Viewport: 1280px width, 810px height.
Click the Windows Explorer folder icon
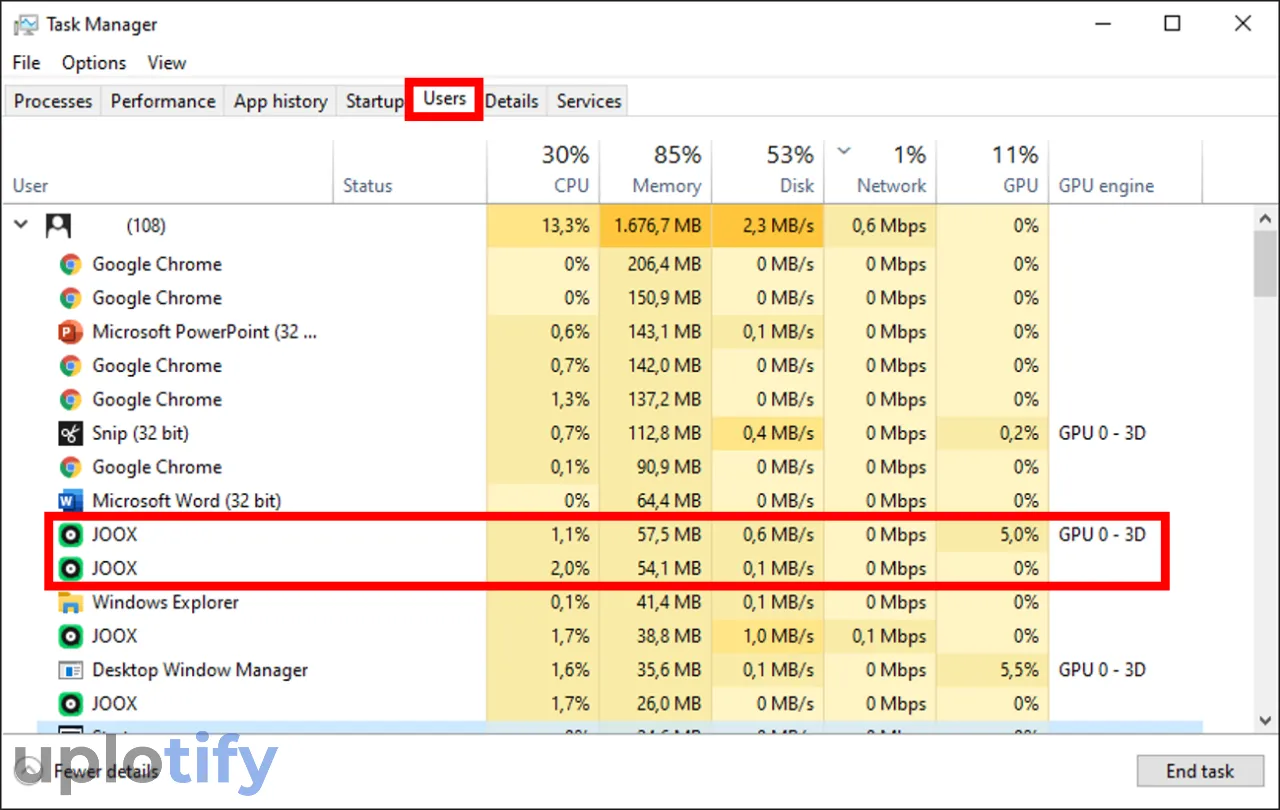(70, 603)
